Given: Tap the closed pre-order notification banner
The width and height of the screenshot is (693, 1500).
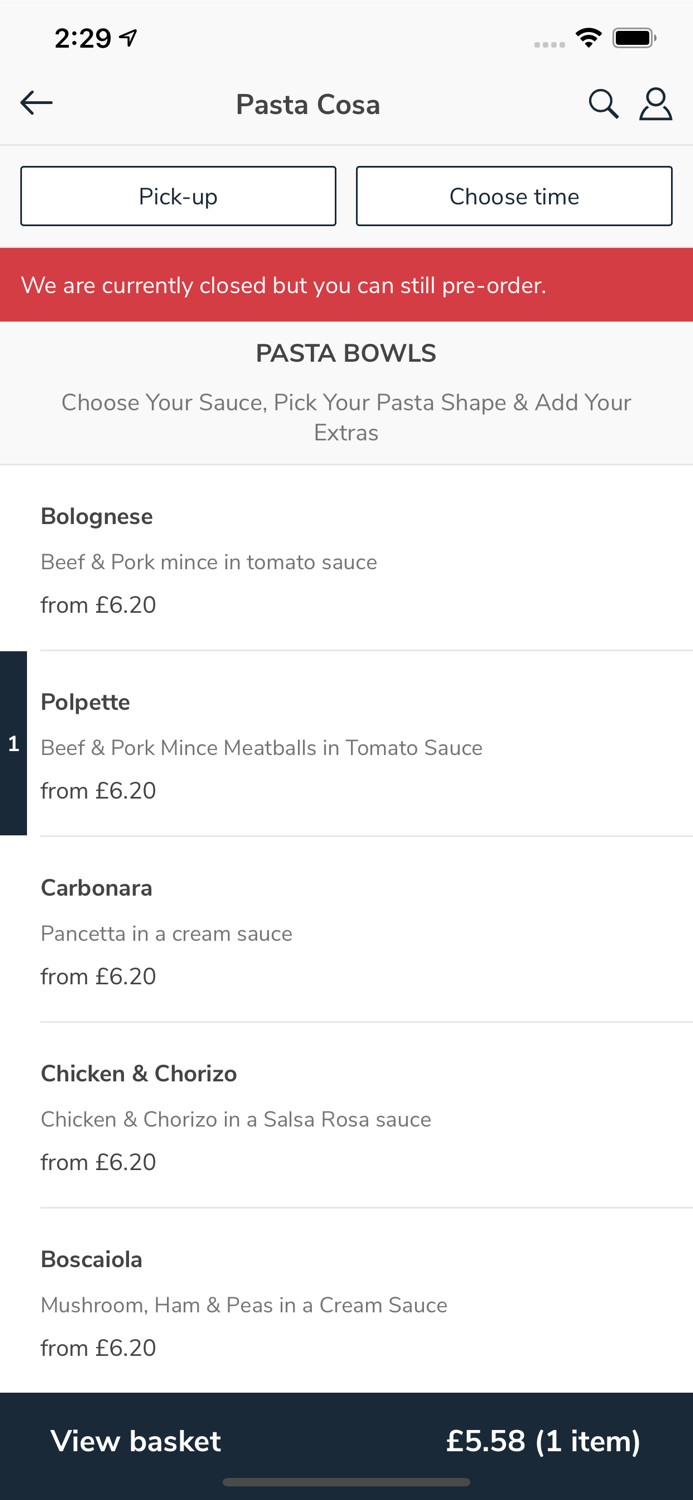Looking at the screenshot, I should (346, 284).
